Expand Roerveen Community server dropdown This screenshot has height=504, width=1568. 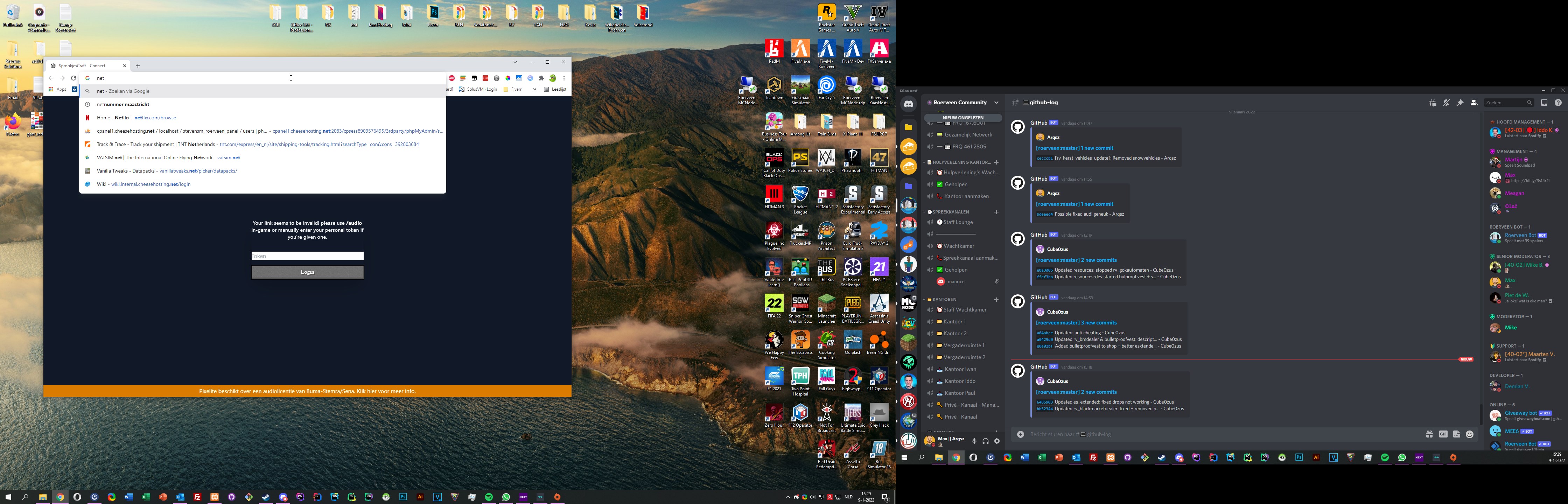[996, 103]
